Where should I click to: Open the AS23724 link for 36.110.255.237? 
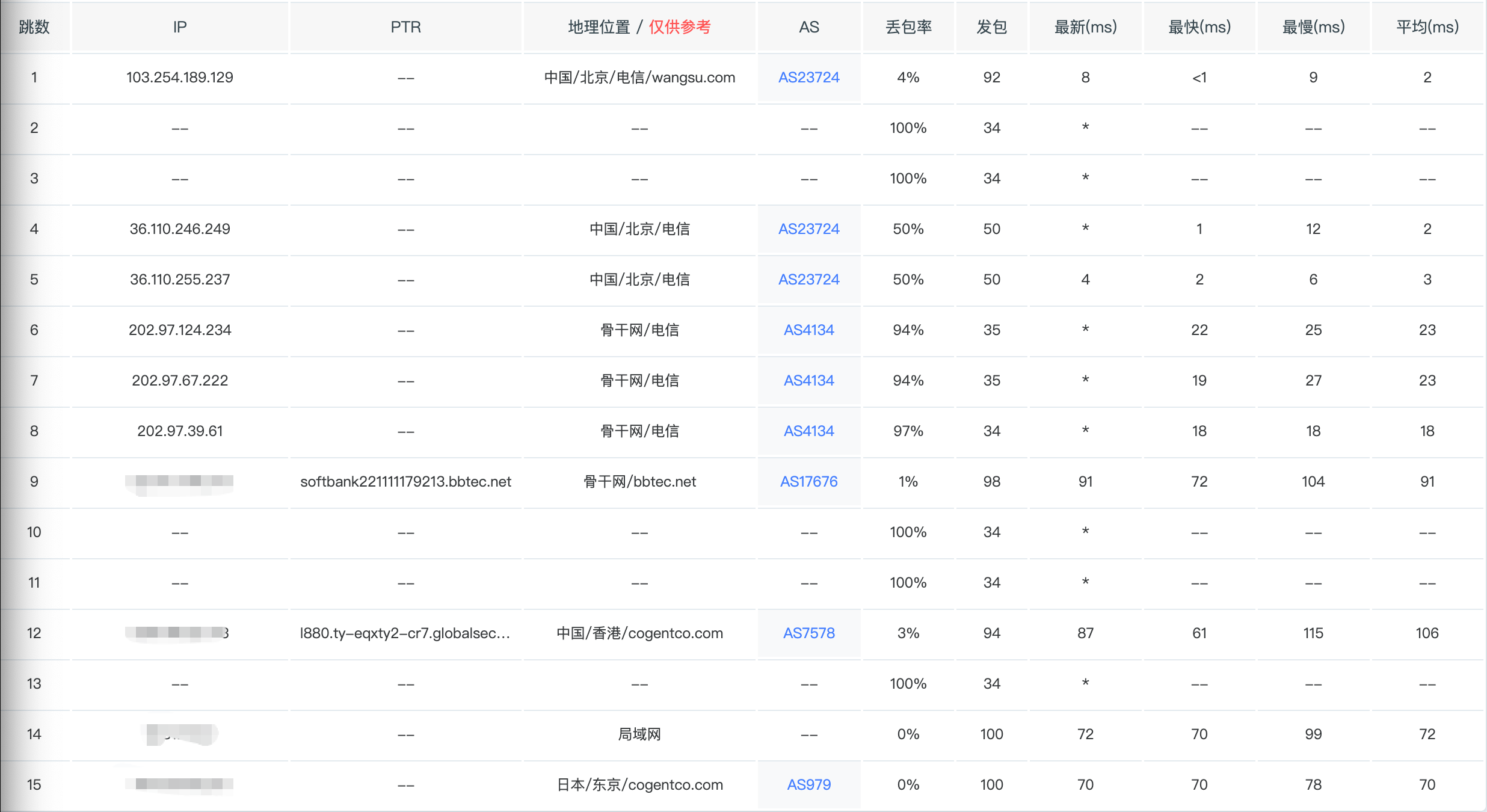coord(808,280)
